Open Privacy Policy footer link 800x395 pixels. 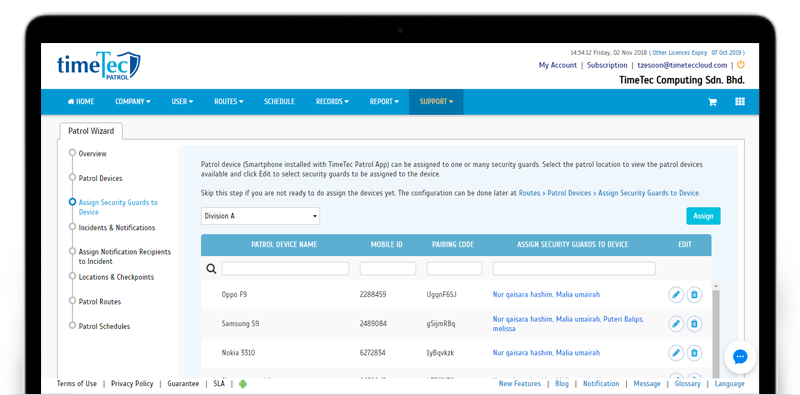click(132, 384)
